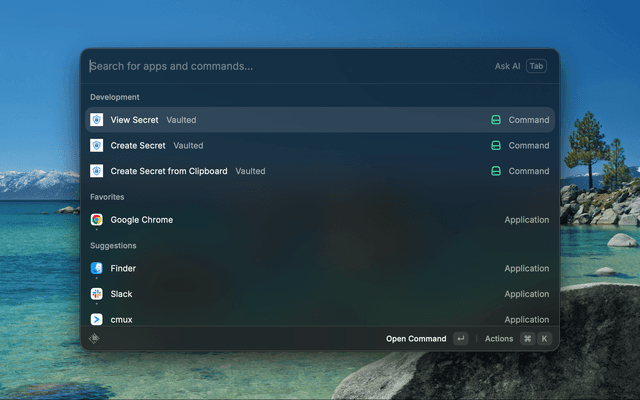Screen dimensions: 640x400
Task: Launch Google Chrome from Favorites
Action: 320,220
